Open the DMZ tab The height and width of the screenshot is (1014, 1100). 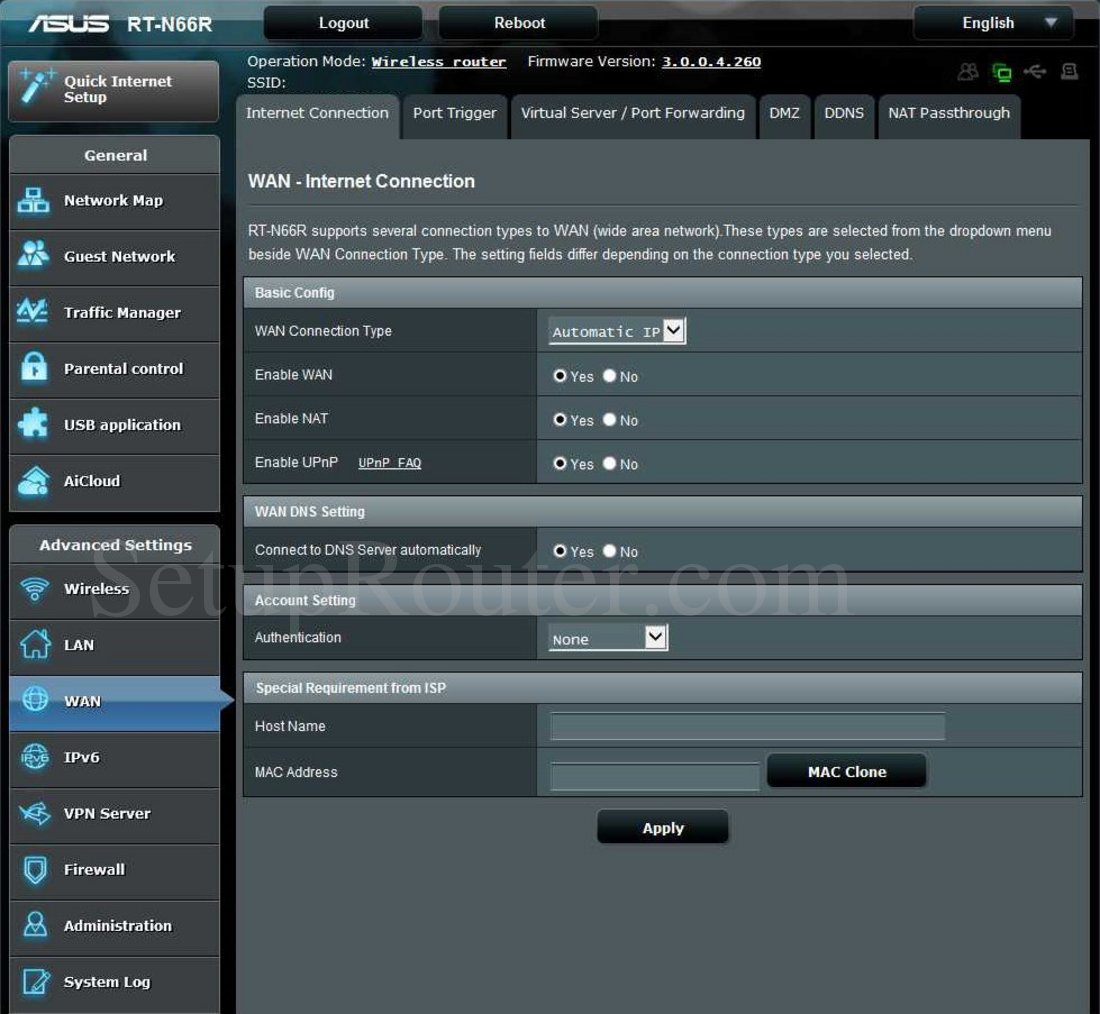point(784,114)
